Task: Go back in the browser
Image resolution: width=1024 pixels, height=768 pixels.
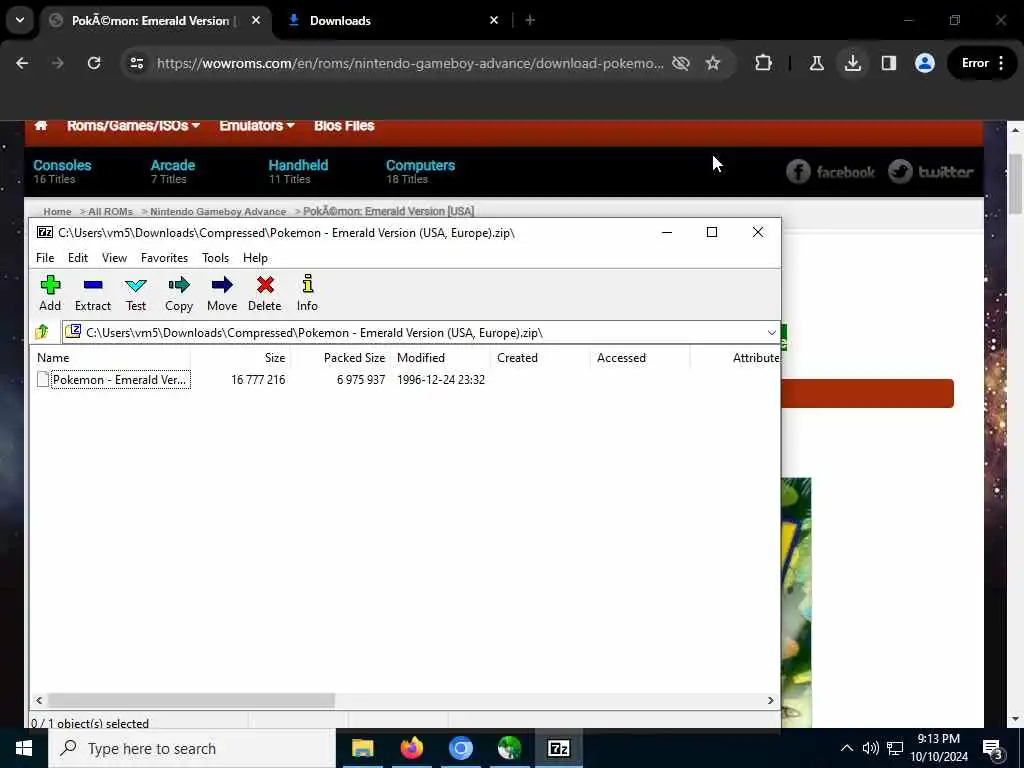Action: pos(22,63)
